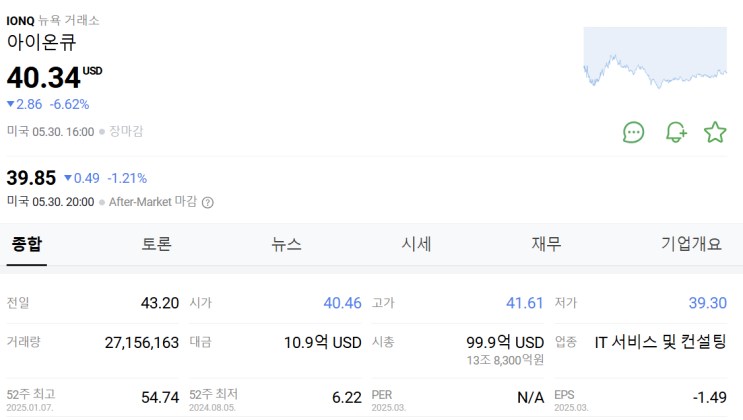Click After-Market help question mark icon
The height and width of the screenshot is (420, 743).
[x=208, y=202]
